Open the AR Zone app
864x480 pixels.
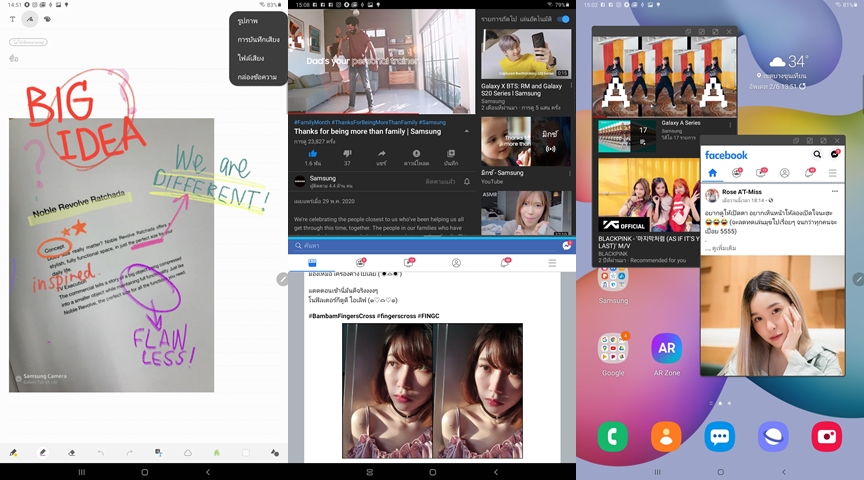(666, 349)
